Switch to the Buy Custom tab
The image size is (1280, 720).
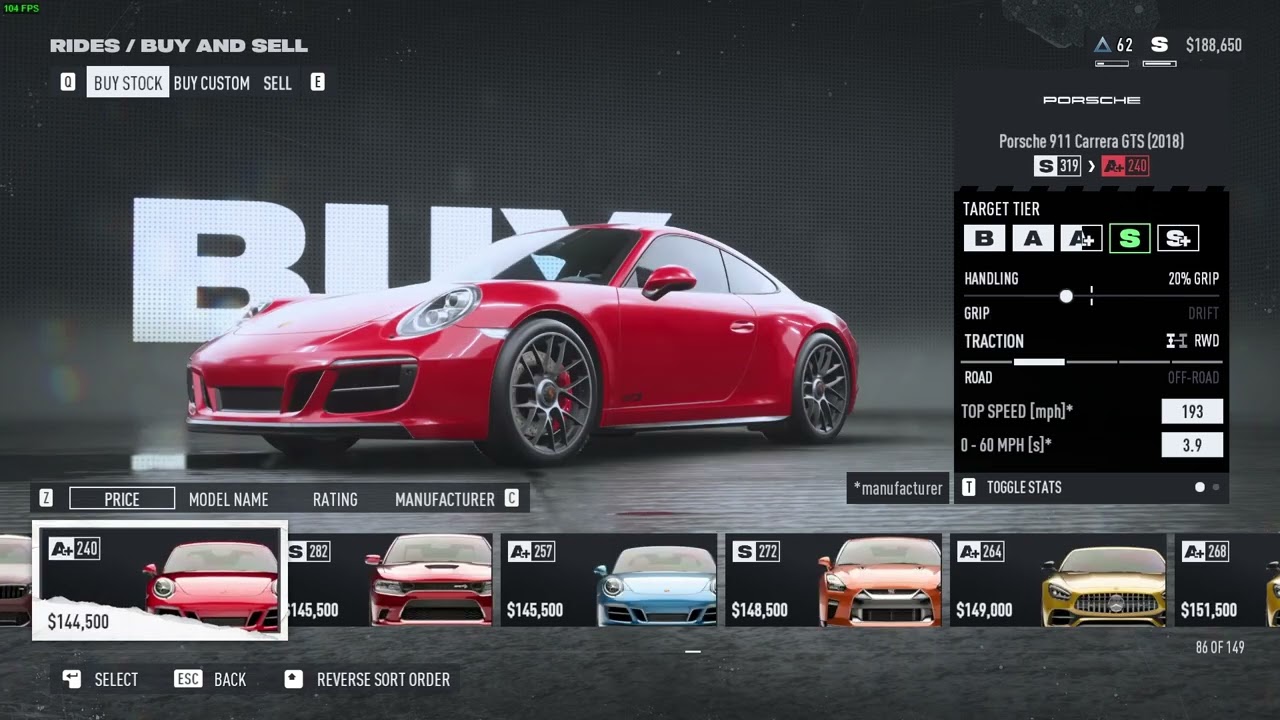[211, 83]
